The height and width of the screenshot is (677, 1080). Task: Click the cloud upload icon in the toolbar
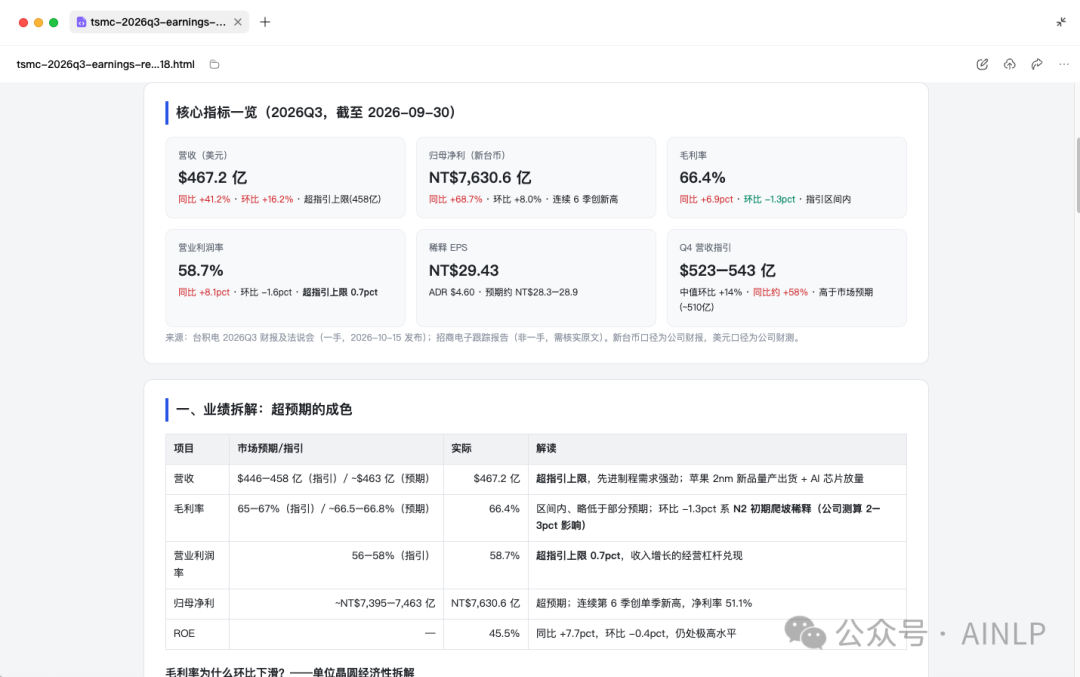click(x=1009, y=64)
